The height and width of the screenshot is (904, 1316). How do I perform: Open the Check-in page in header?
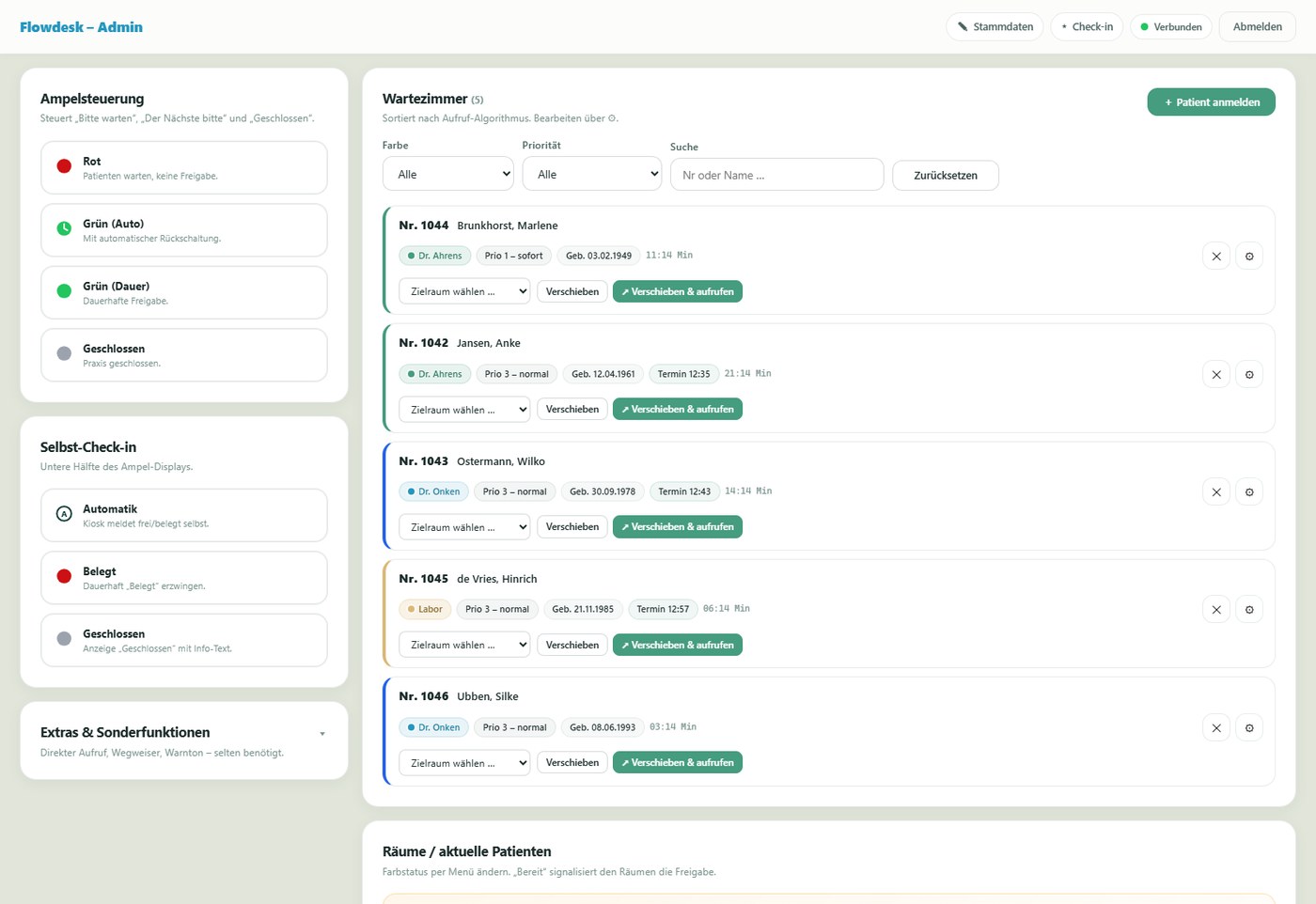pos(1087,27)
